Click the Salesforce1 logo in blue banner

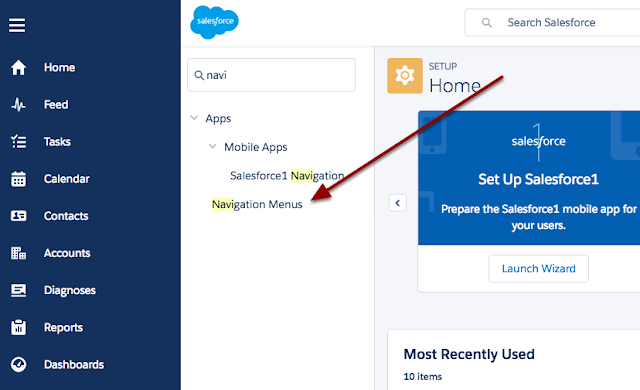tap(538, 141)
